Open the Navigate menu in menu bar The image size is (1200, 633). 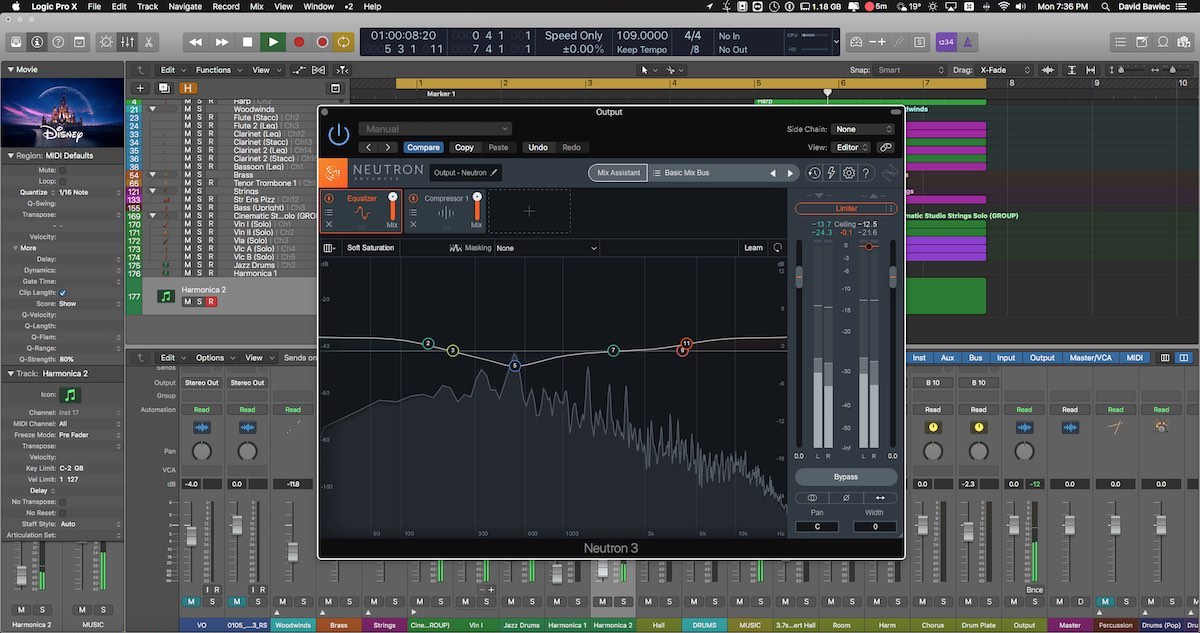tap(184, 7)
